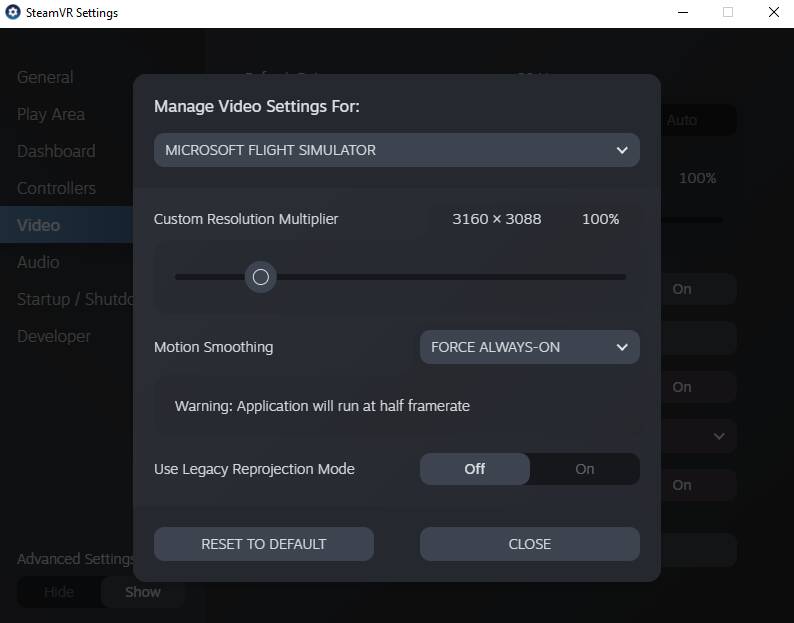The image size is (794, 623).
Task: Go to the Dashboard settings tab
Action: click(56, 151)
